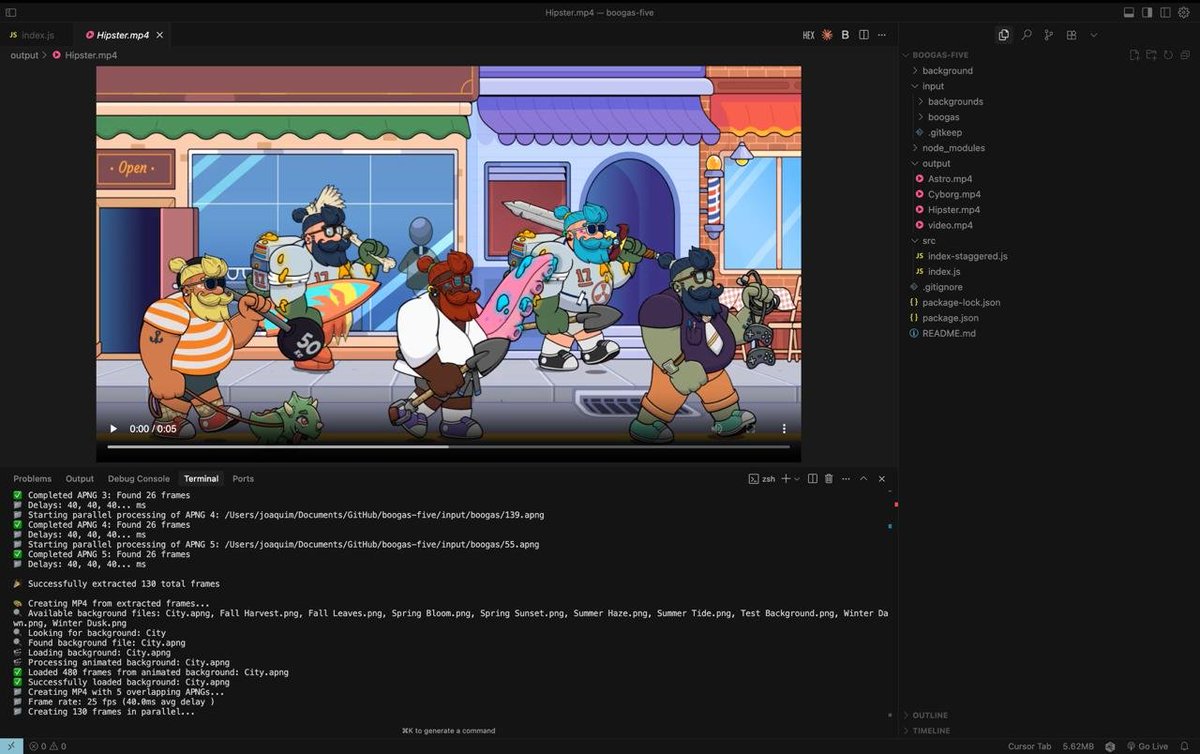Maximize the panel with the caret-up toggle
1200x754 pixels.
click(863, 478)
